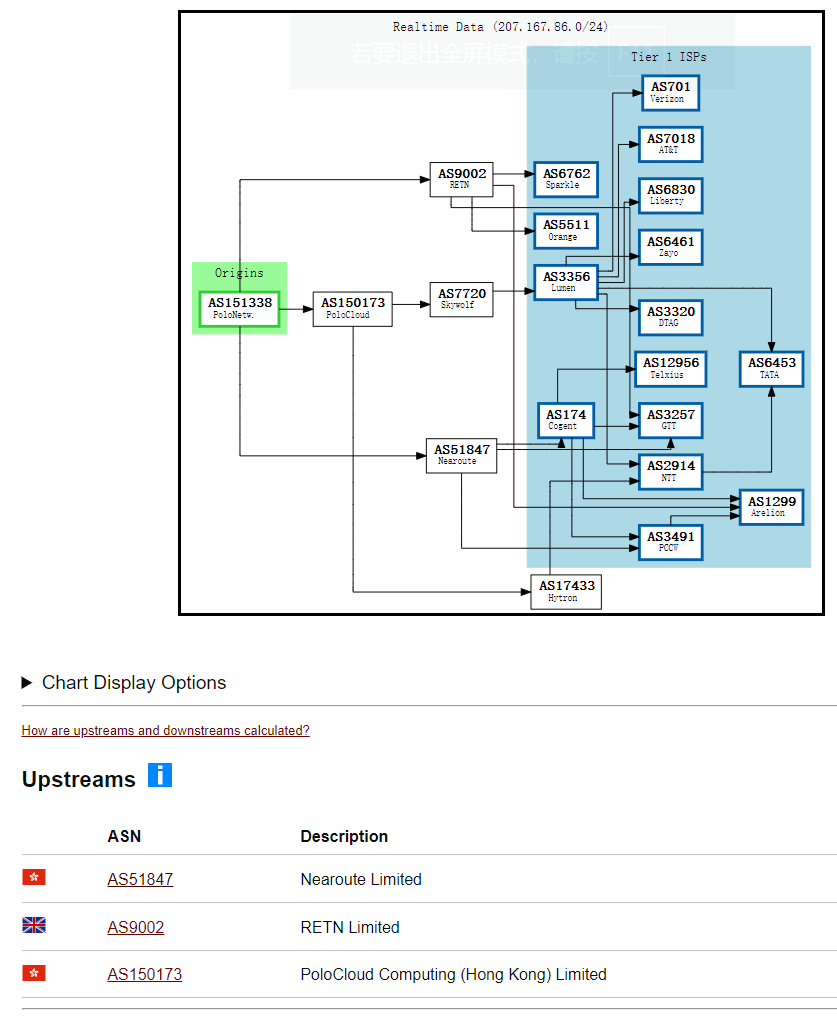This screenshot has width=837, height=1026.
Task: Open 'How are upstreams and downstreams calculated?' link
Action: pos(166,730)
